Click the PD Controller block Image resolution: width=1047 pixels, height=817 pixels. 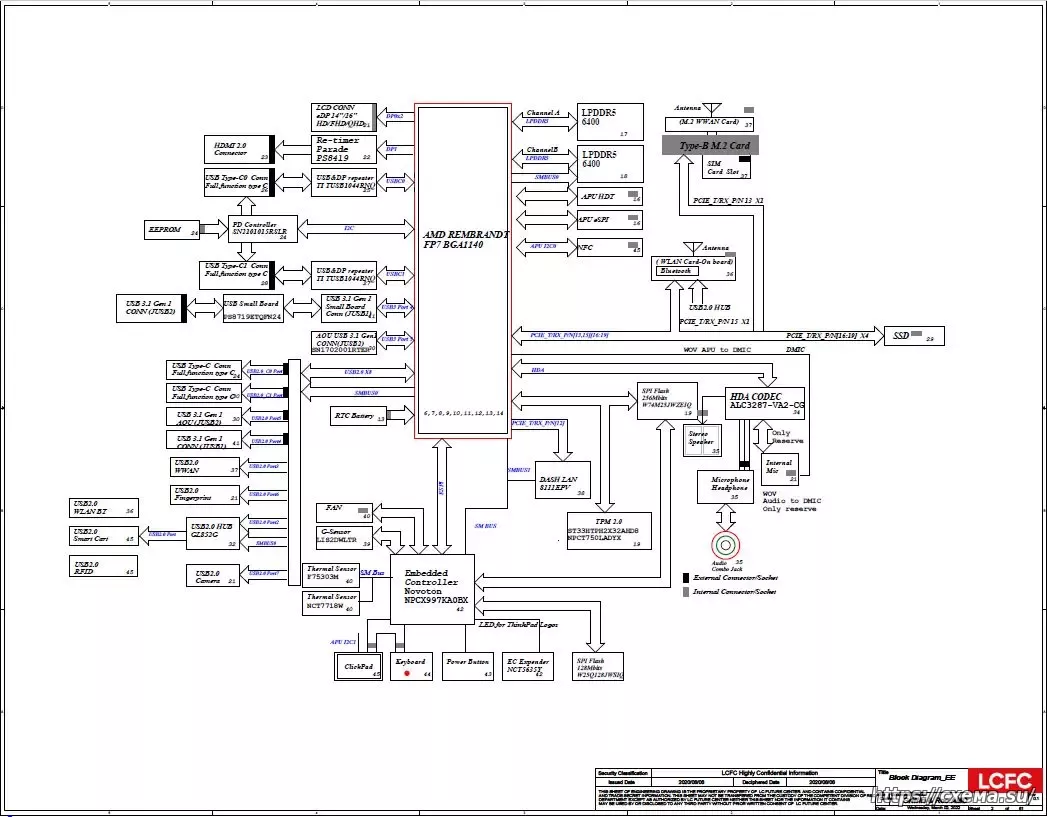point(263,229)
